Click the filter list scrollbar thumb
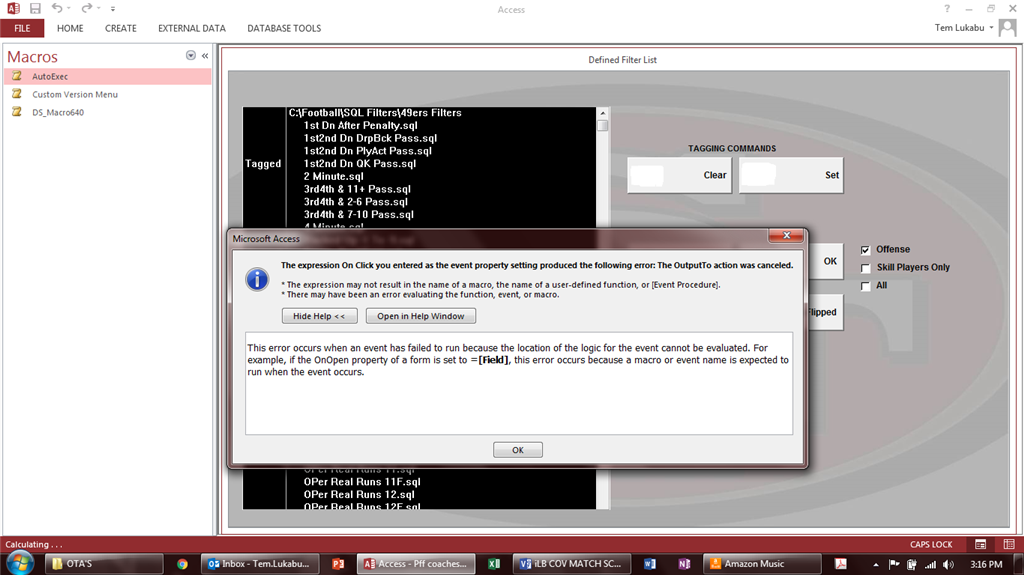This screenshot has width=1024, height=575. click(x=603, y=125)
